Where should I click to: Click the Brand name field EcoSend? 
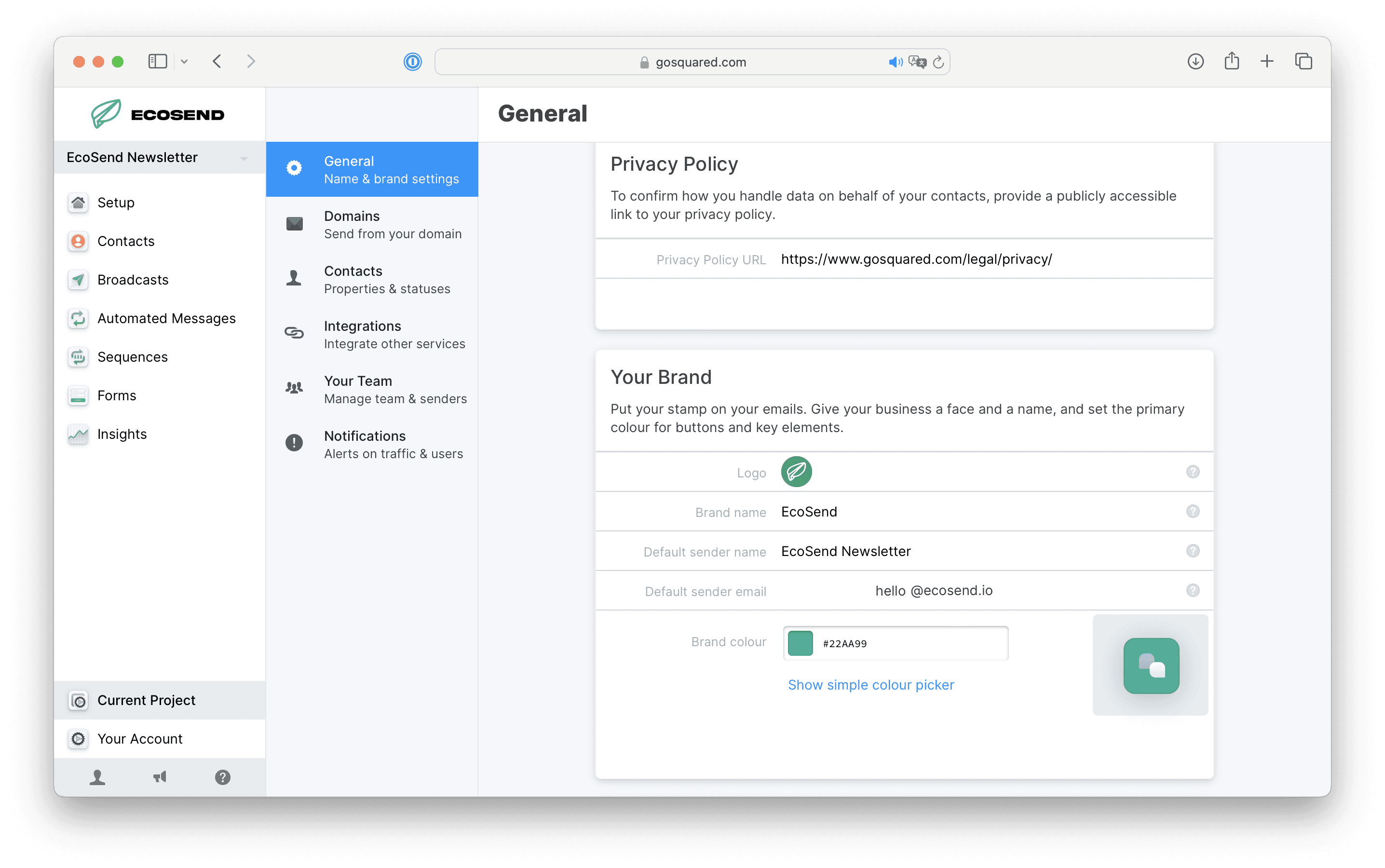pos(905,512)
